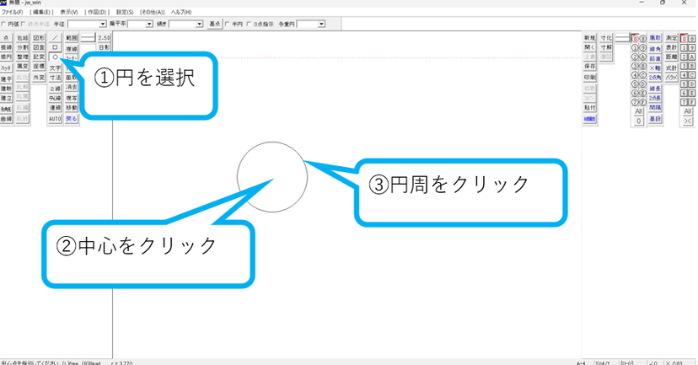This screenshot has width=698, height=365.
Task: Toggle square layer group button A
Action: [692, 57]
